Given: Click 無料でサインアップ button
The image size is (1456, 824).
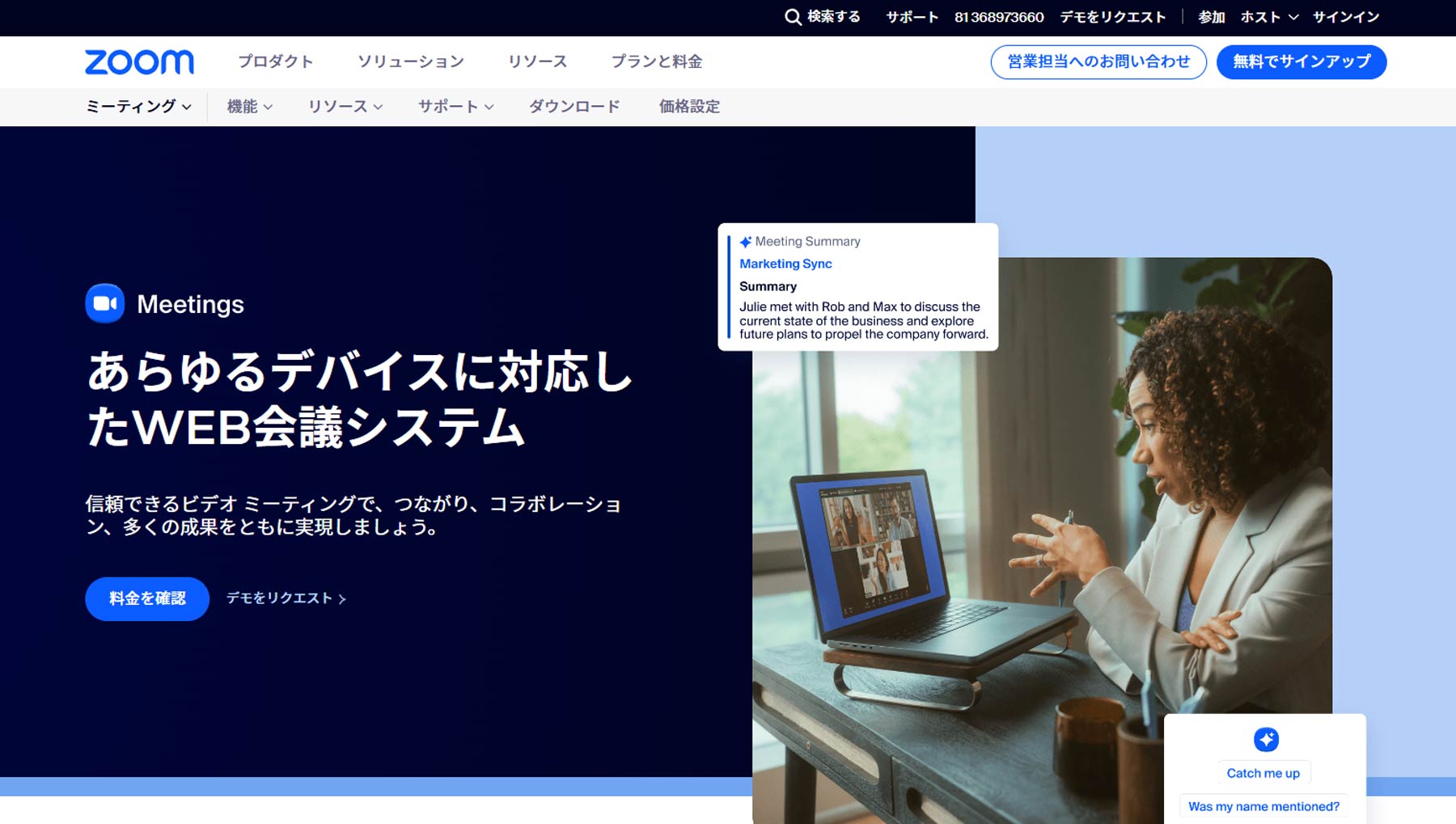Looking at the screenshot, I should pos(1302,62).
